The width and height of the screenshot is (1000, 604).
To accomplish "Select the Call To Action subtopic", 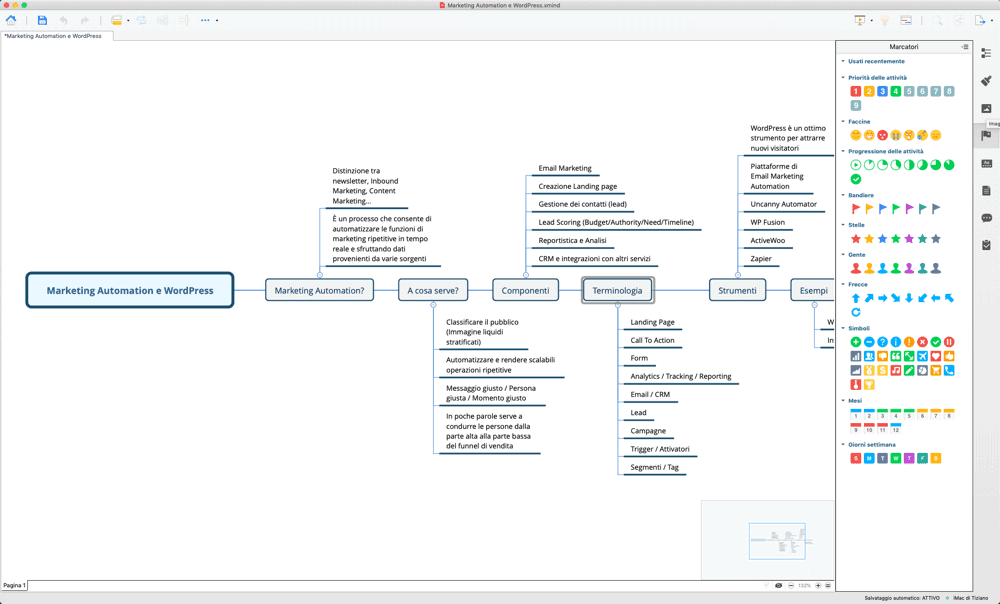I will (x=652, y=341).
